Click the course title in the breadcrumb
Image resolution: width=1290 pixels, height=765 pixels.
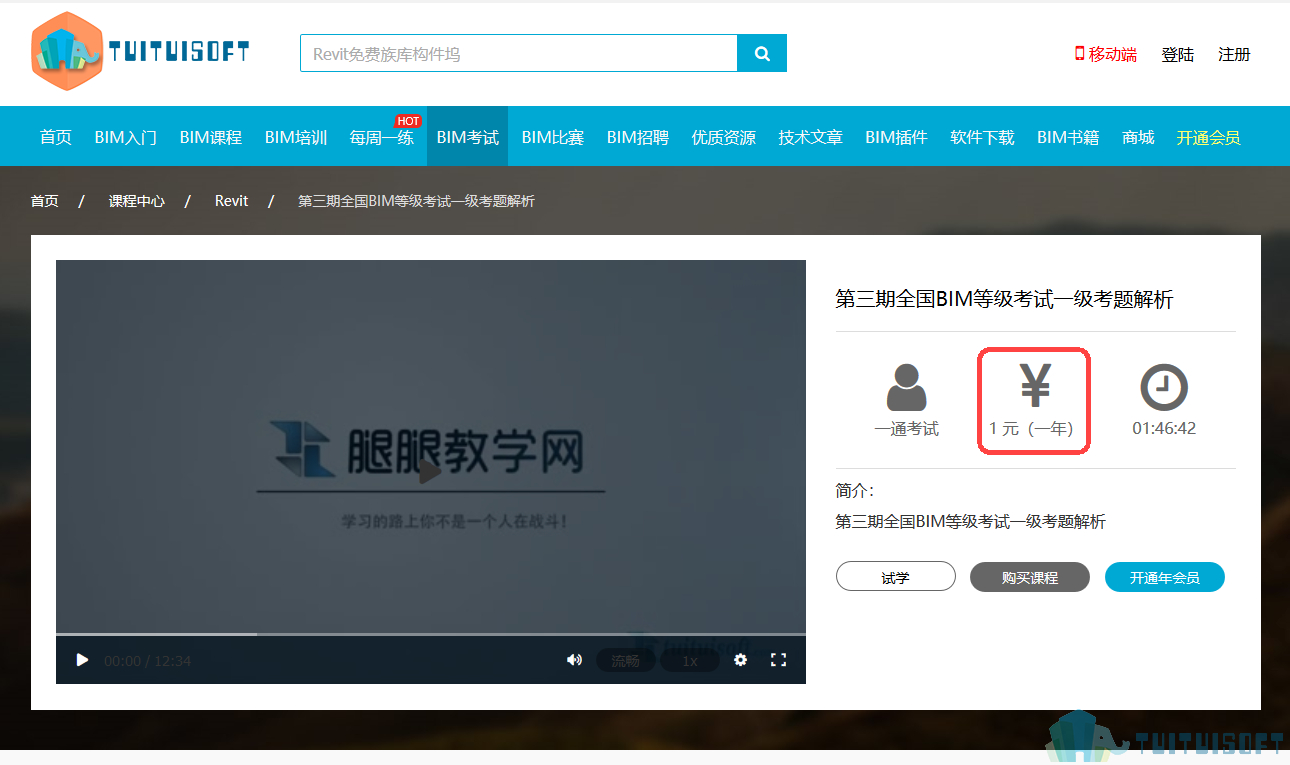[x=416, y=201]
